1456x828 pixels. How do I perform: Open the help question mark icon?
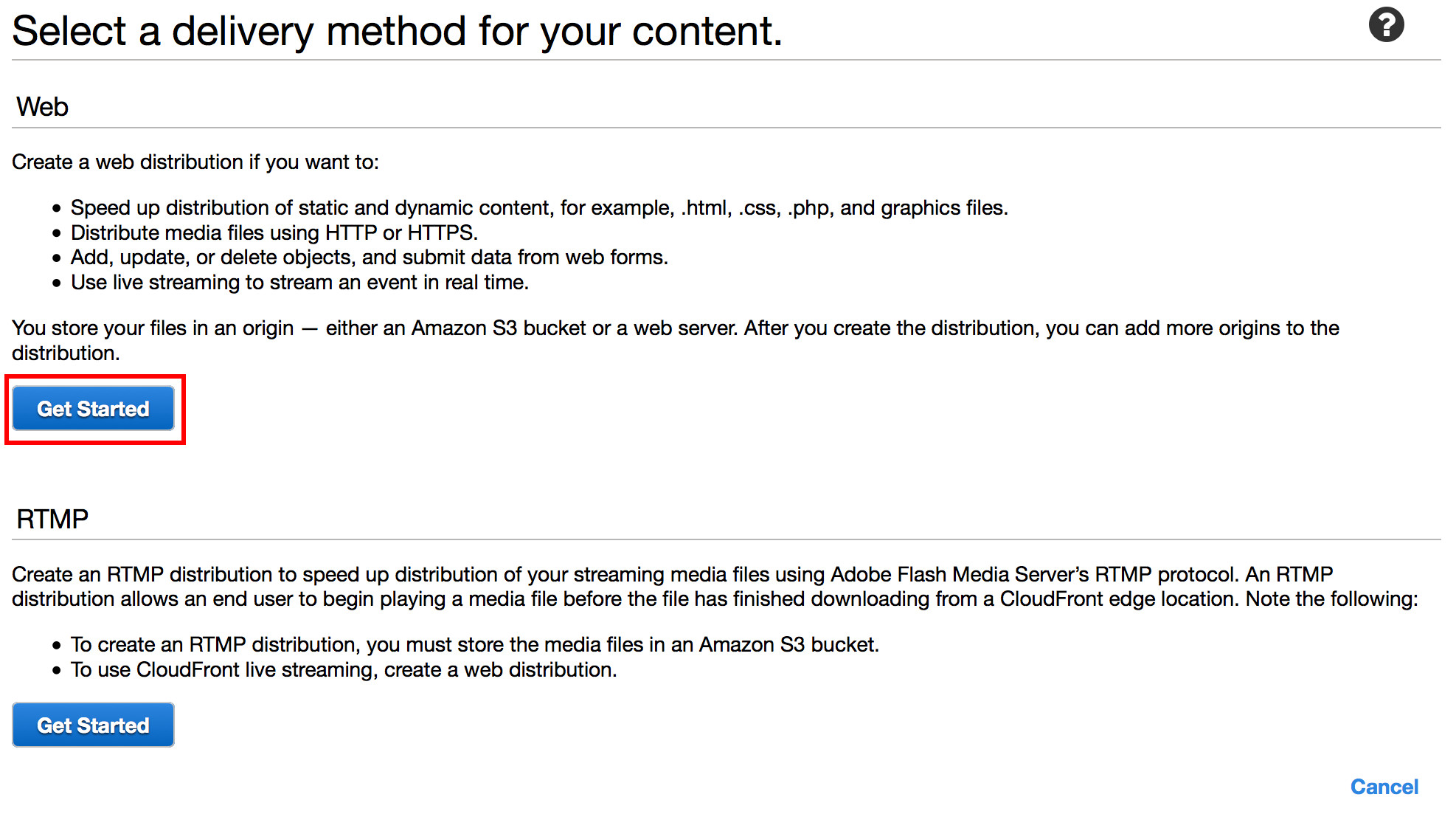(x=1386, y=25)
